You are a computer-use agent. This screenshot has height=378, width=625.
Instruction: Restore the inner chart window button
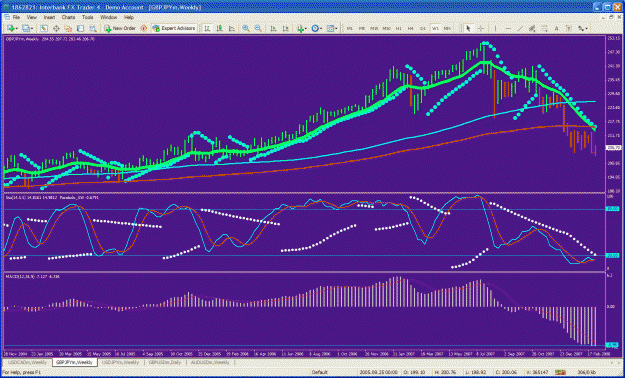pos(611,18)
